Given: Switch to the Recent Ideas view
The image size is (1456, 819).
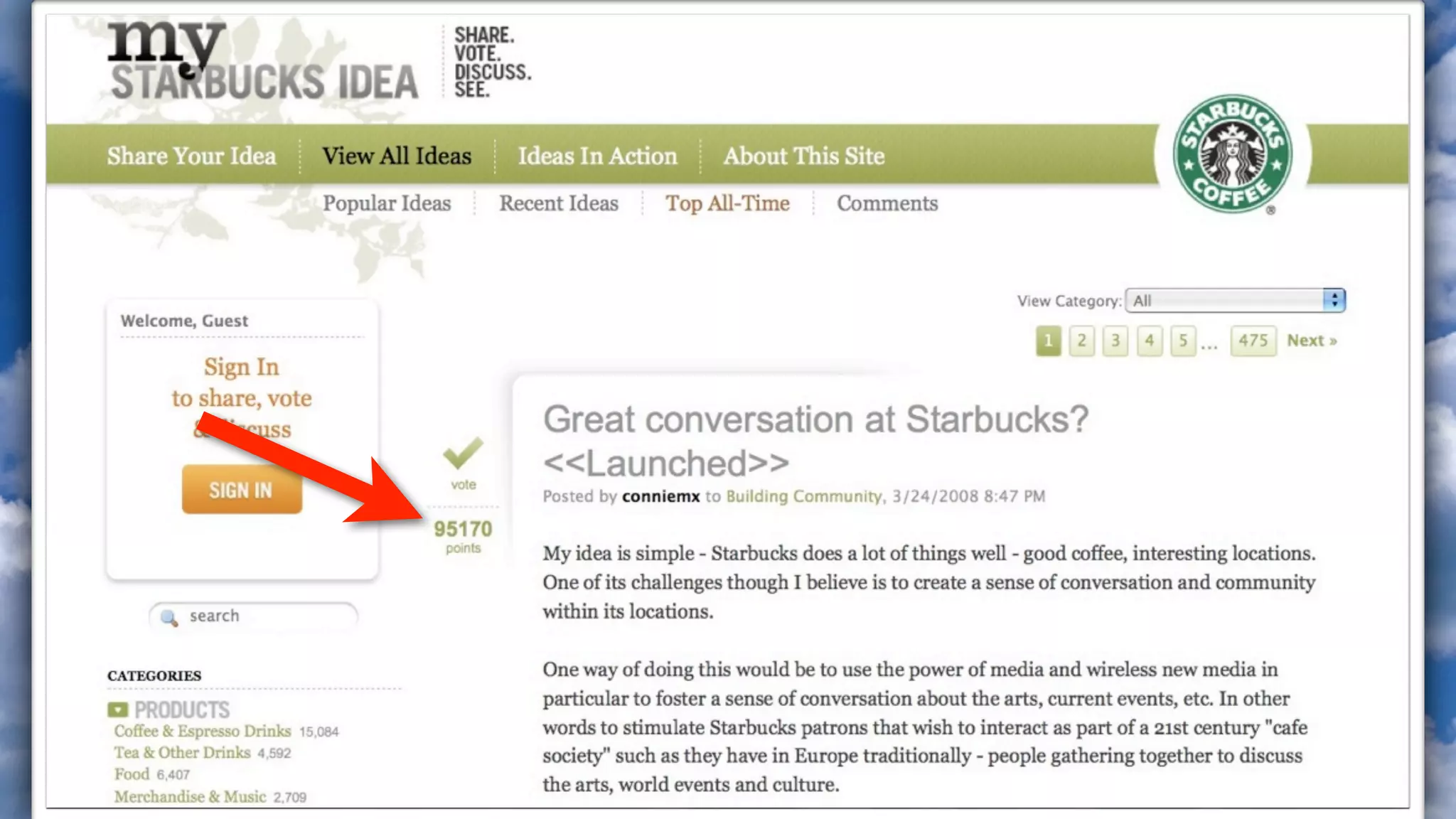Looking at the screenshot, I should [x=559, y=203].
